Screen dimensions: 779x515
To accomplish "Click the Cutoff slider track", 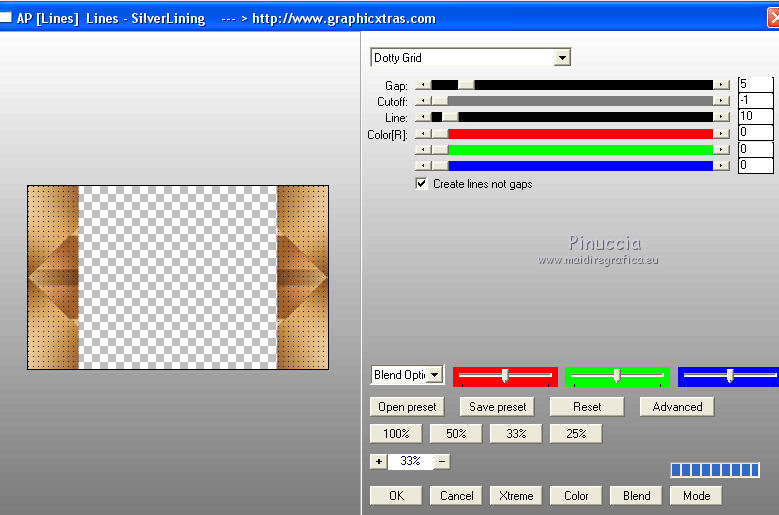I will [572, 101].
